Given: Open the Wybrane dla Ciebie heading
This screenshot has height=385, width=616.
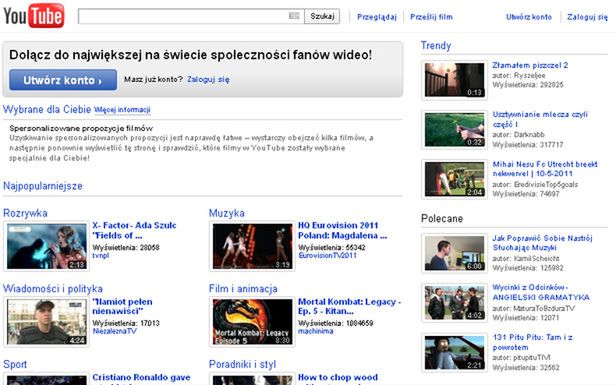Looking at the screenshot, I should [47, 109].
